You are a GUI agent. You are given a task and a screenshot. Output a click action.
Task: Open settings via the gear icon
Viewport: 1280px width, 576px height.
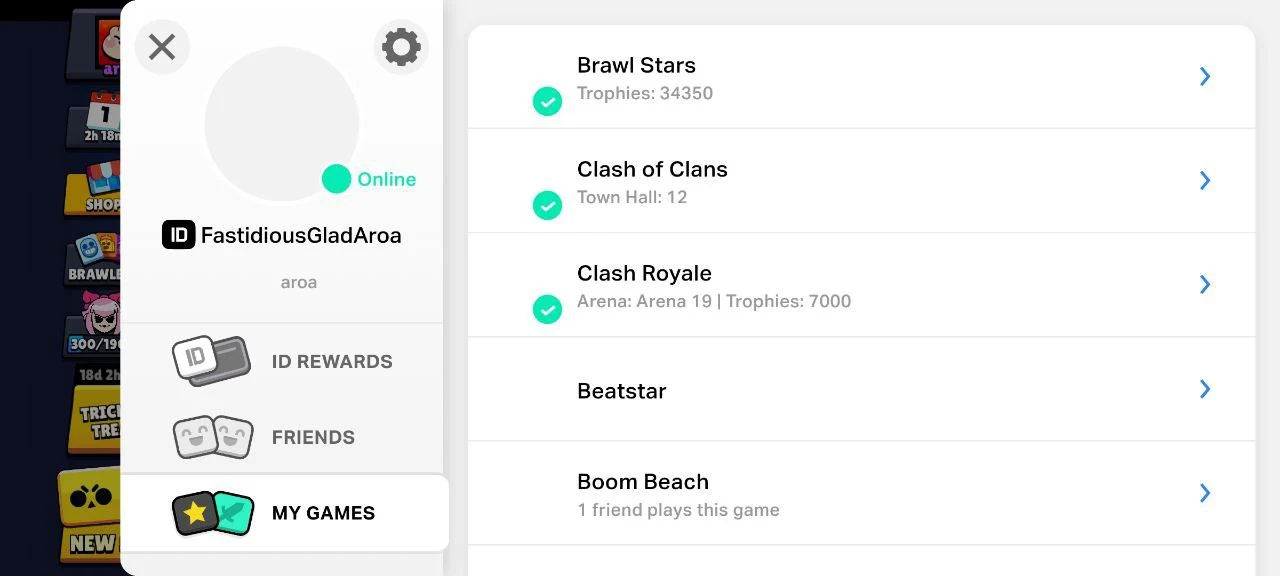coord(401,47)
